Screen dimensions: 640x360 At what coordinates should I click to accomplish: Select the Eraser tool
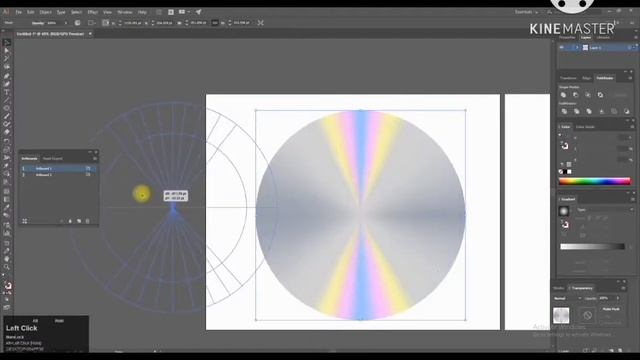[7, 132]
